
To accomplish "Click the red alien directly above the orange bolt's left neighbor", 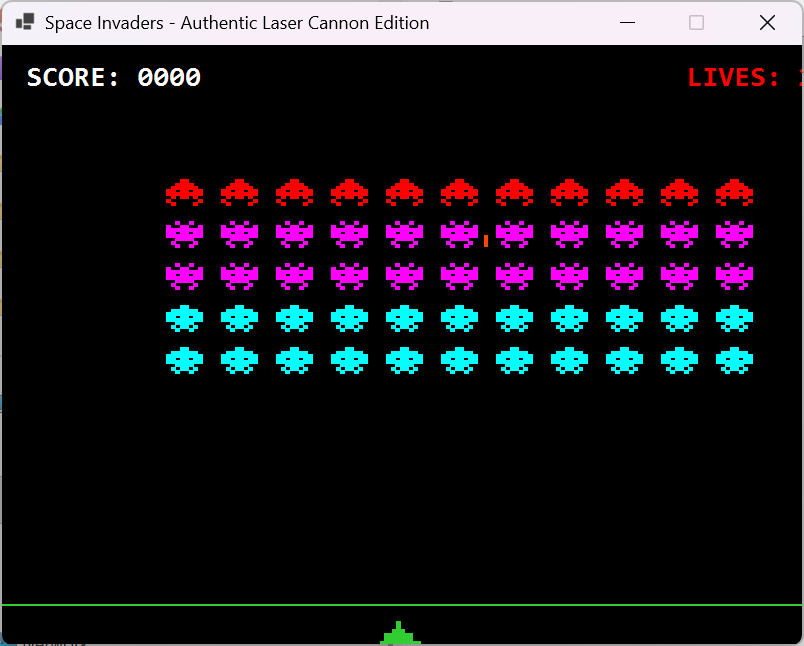I will [459, 192].
